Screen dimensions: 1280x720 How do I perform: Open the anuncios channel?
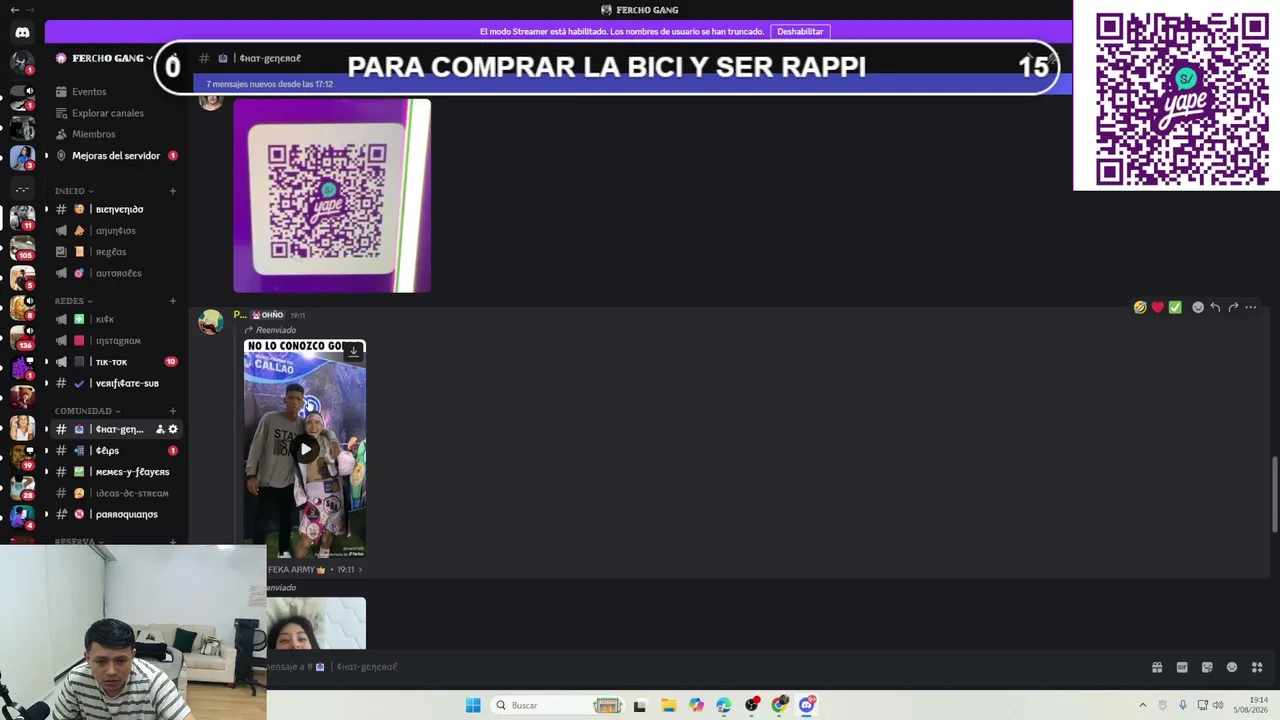coord(118,231)
